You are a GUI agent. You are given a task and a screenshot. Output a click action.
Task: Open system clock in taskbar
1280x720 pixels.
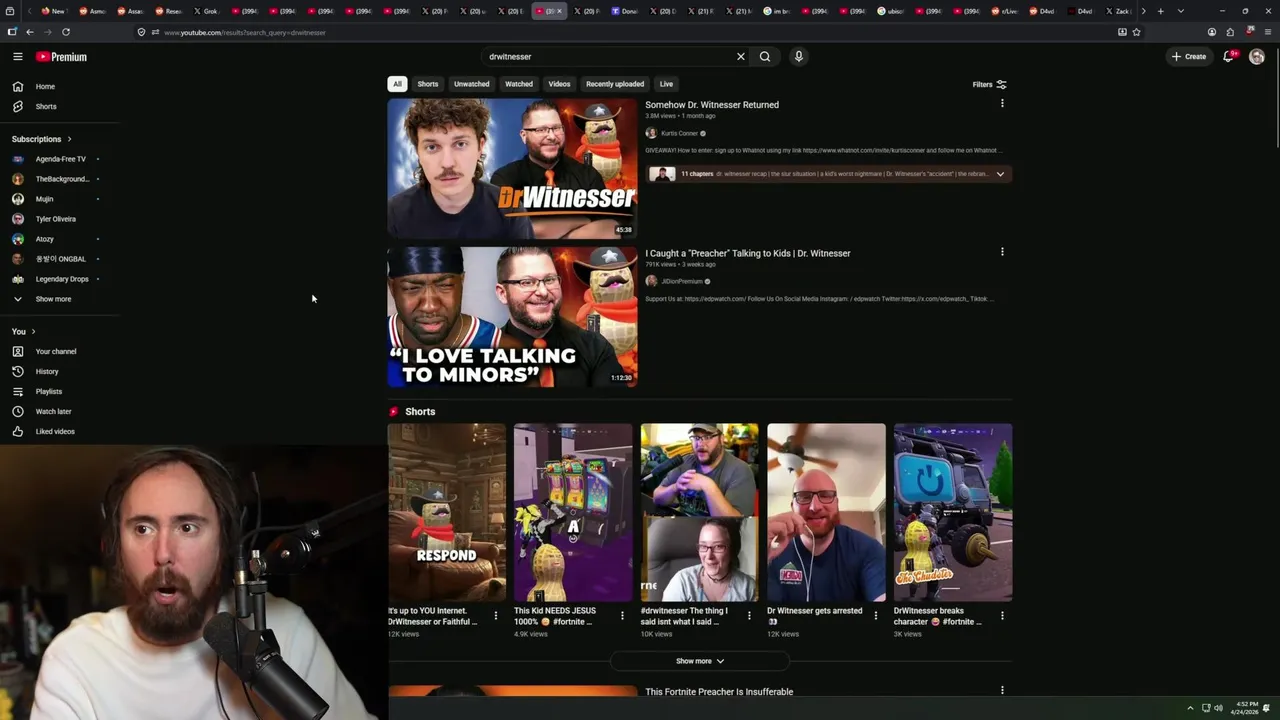[x=1246, y=708]
